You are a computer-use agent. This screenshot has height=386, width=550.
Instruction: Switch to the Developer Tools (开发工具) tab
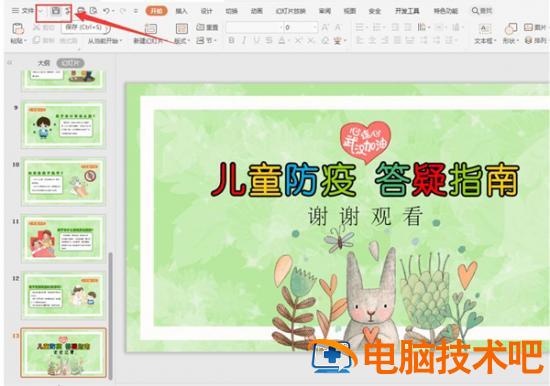(407, 11)
